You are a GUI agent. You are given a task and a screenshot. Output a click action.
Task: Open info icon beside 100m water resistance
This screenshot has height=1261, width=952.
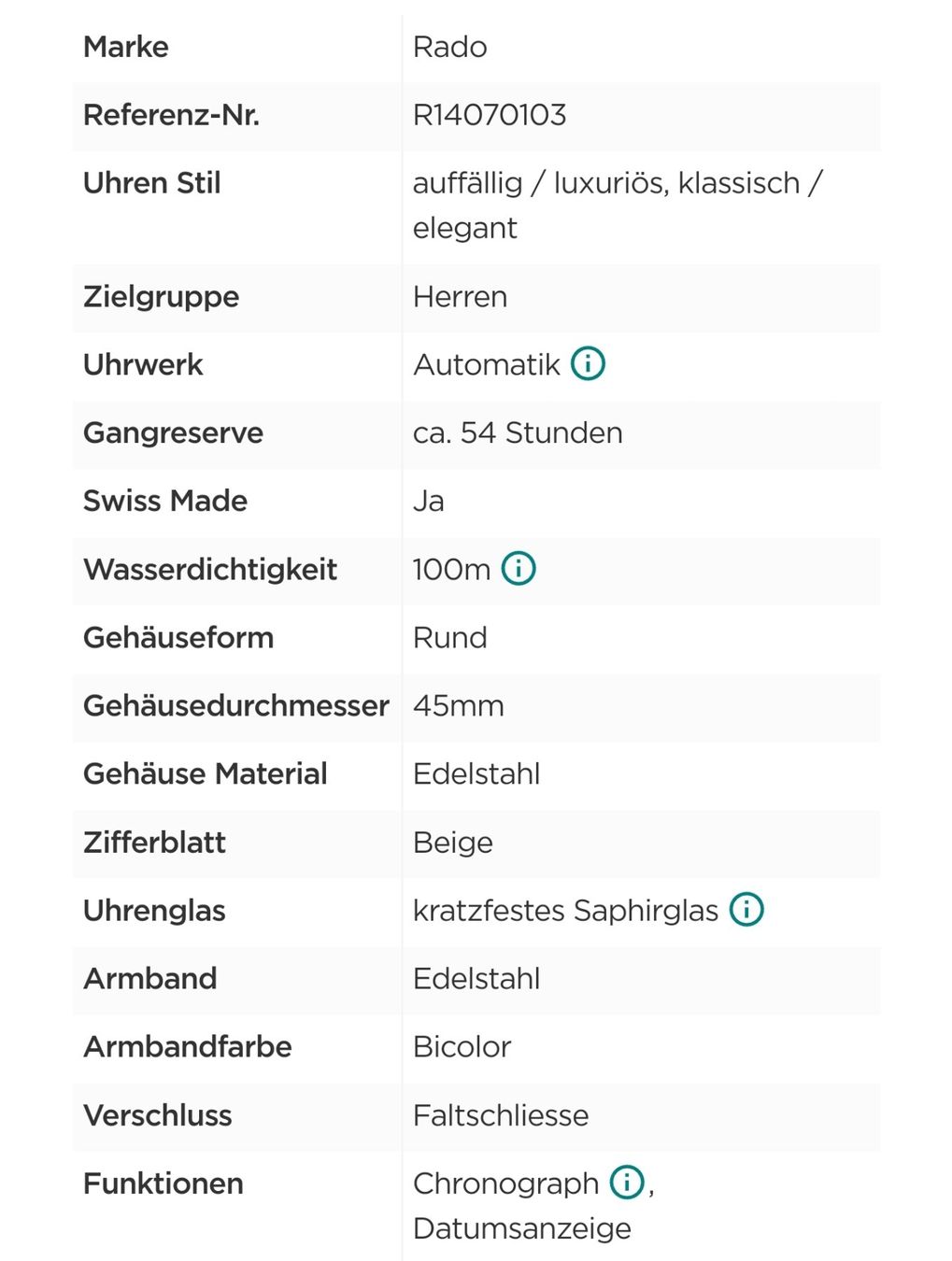tap(519, 568)
